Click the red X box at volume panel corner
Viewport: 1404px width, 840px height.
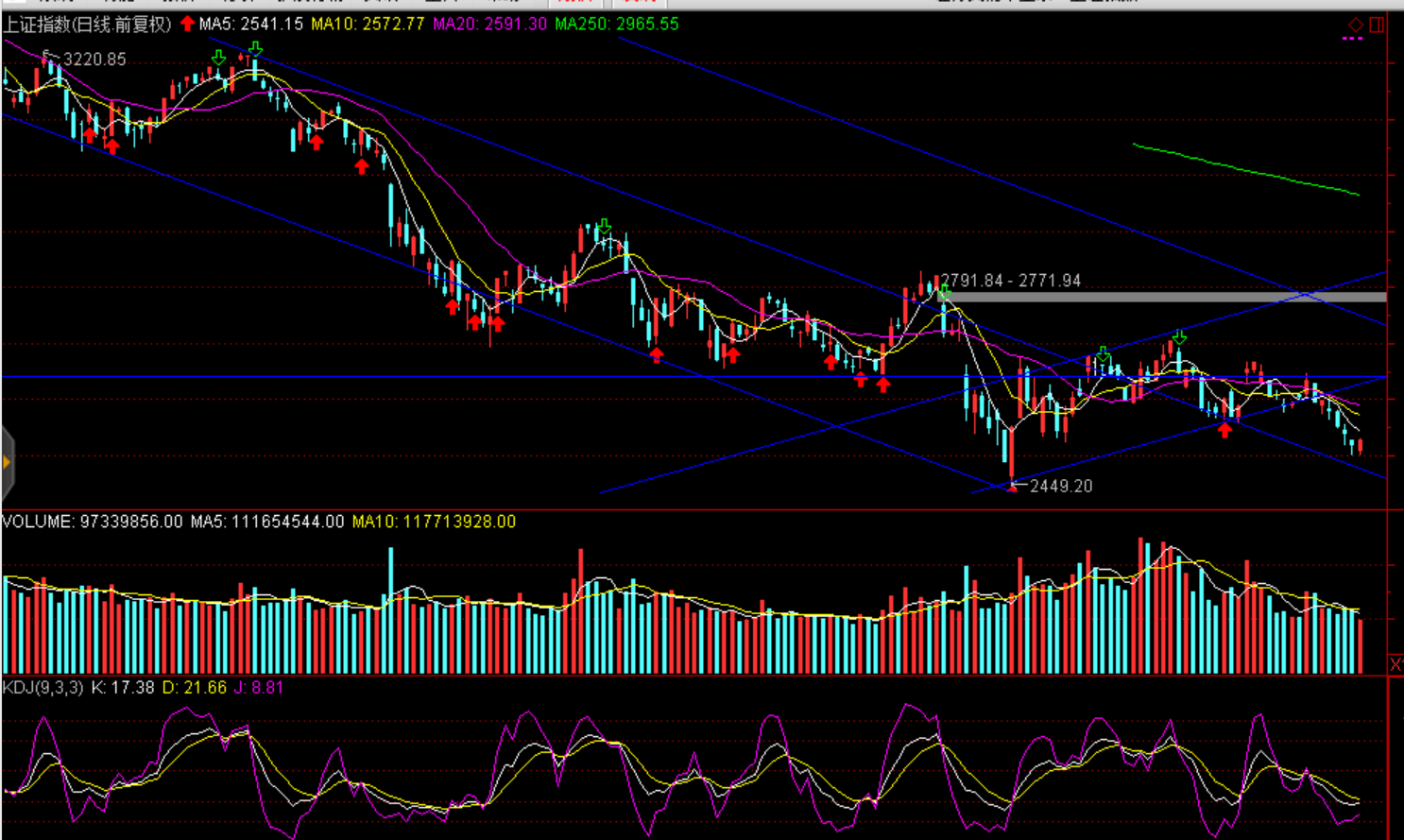point(1395,665)
